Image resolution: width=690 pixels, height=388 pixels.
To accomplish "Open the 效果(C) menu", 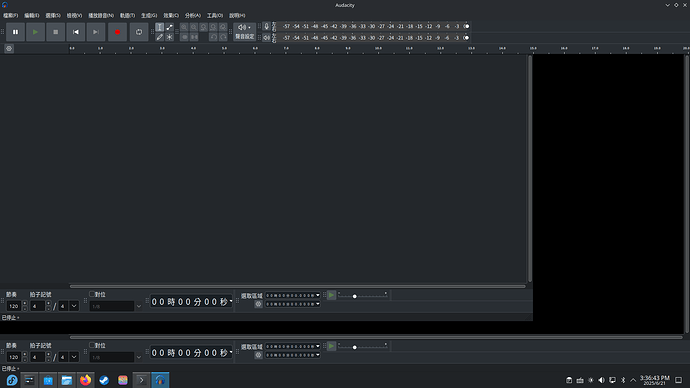I will 171,15.
